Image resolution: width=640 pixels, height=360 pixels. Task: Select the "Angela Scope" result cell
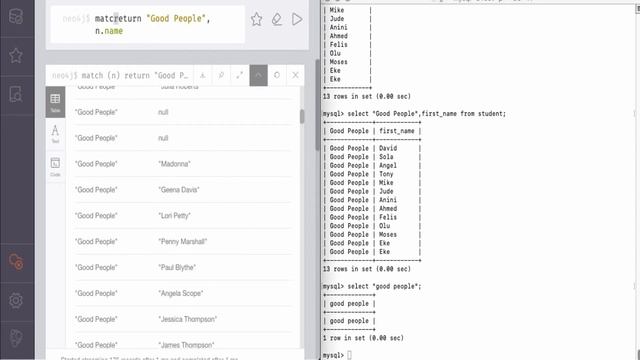pyautogui.click(x=180, y=293)
